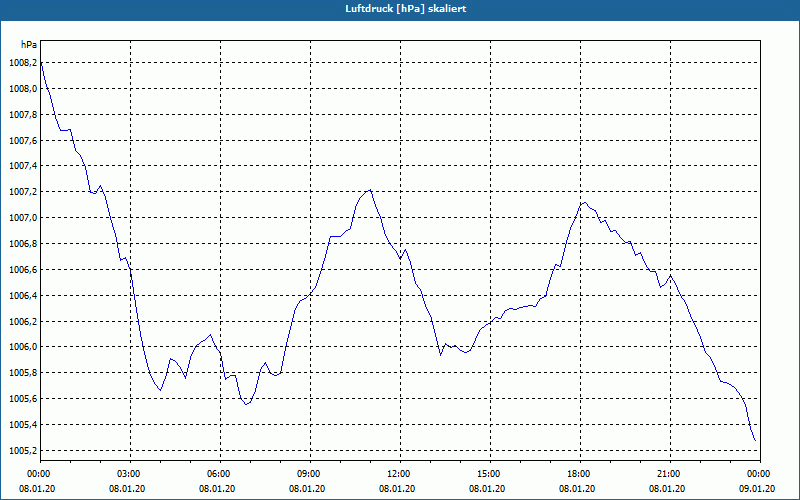Pick the 12:00 x-axis label
This screenshot has width=800, height=500.
coord(401,474)
